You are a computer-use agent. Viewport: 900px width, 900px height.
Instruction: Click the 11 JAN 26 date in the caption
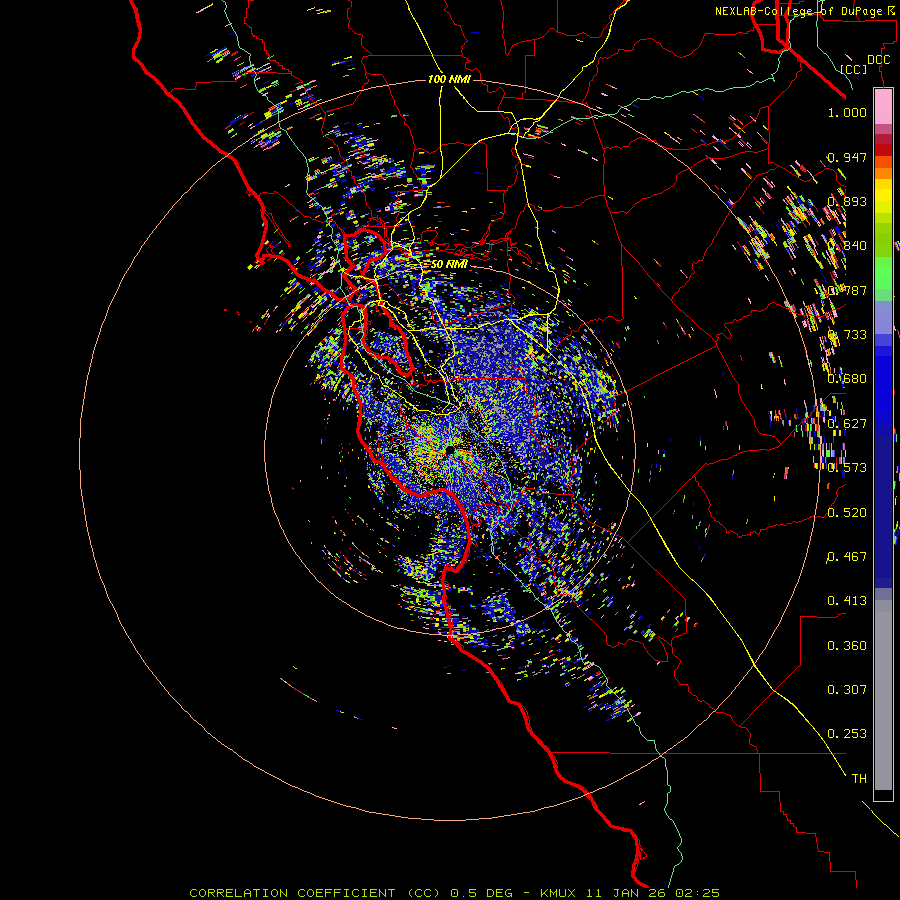click(x=624, y=893)
